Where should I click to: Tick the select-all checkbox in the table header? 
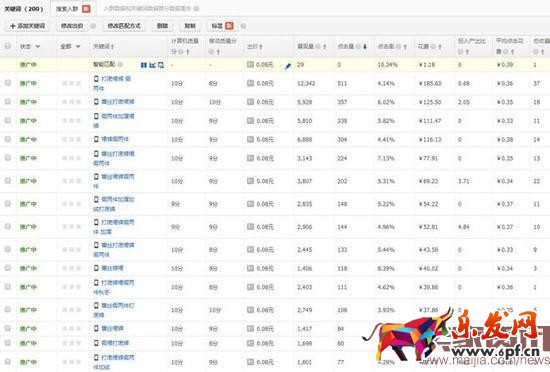tap(7, 46)
